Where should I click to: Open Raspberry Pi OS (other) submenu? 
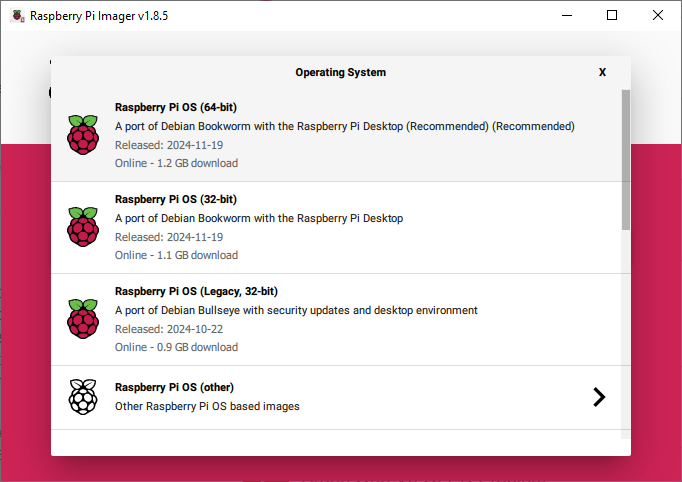click(x=336, y=397)
